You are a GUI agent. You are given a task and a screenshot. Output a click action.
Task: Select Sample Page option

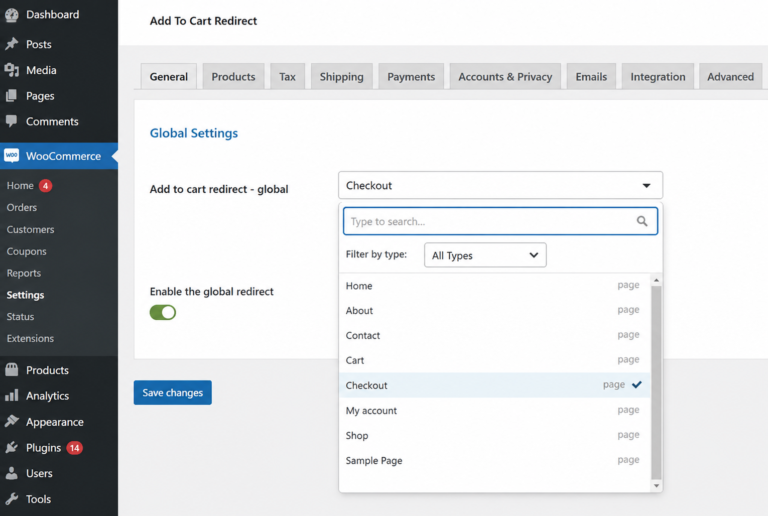495,460
